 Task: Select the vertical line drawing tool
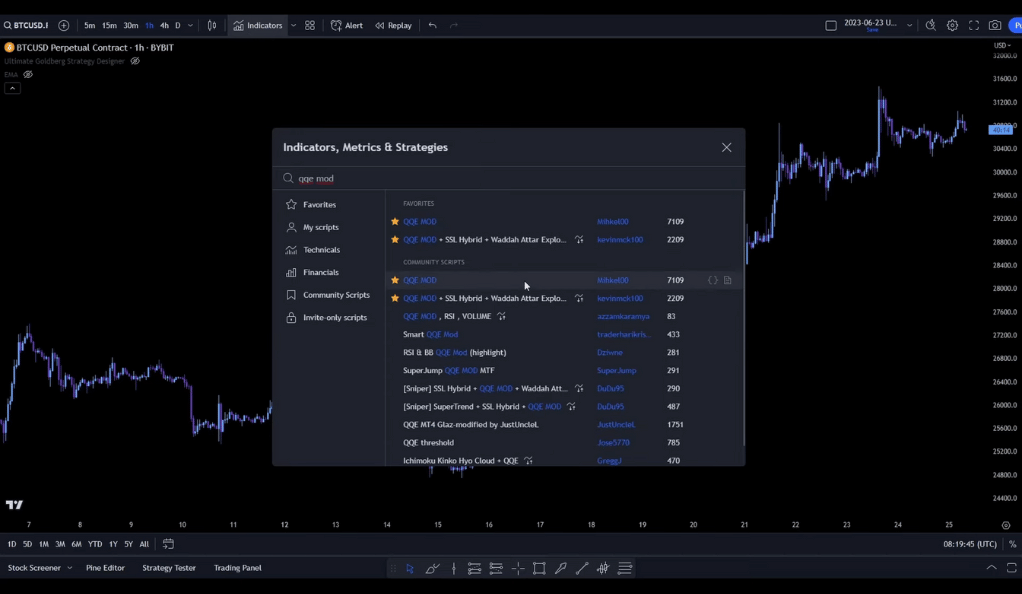[454, 569]
